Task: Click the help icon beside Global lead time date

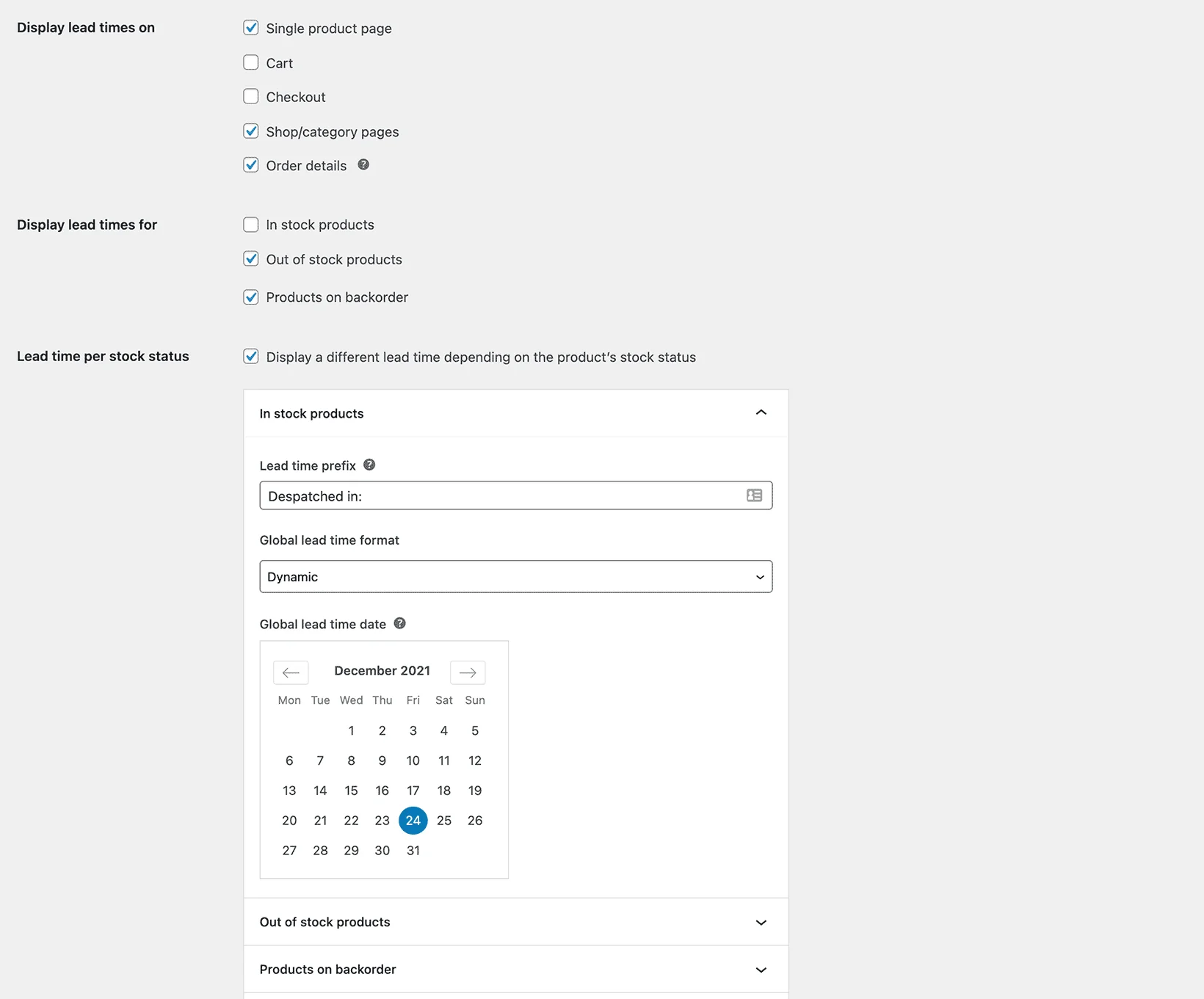Action: pyautogui.click(x=400, y=622)
